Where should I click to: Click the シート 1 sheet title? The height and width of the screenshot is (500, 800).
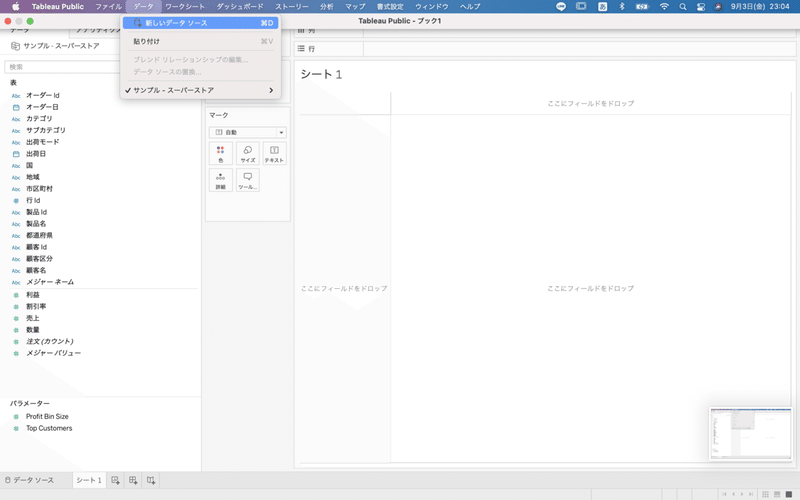[x=321, y=74]
